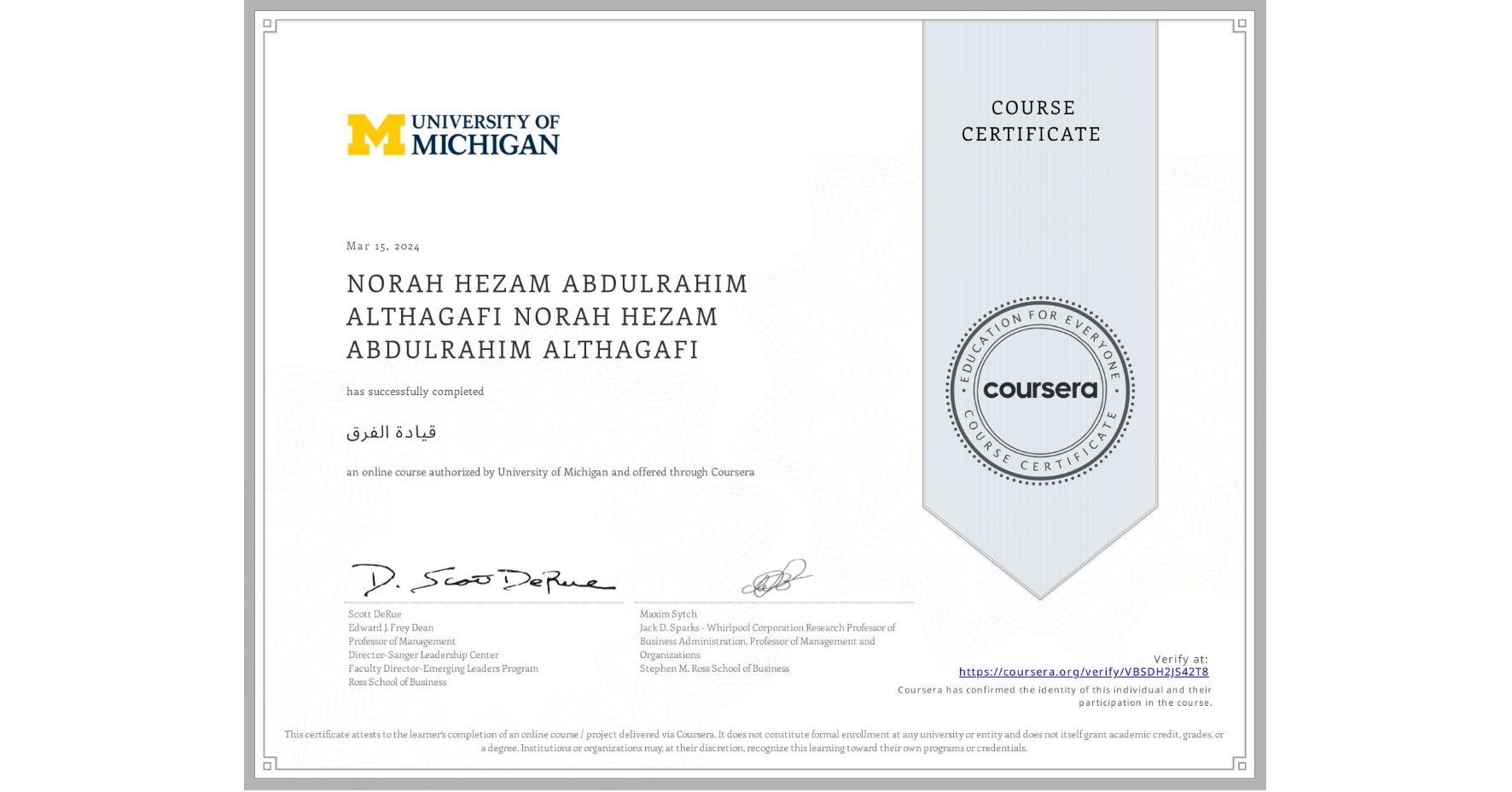Click name line 'ALTHAGAFI NORAH HEZAM'
Screen dimensions: 1512x792
pos(532,317)
